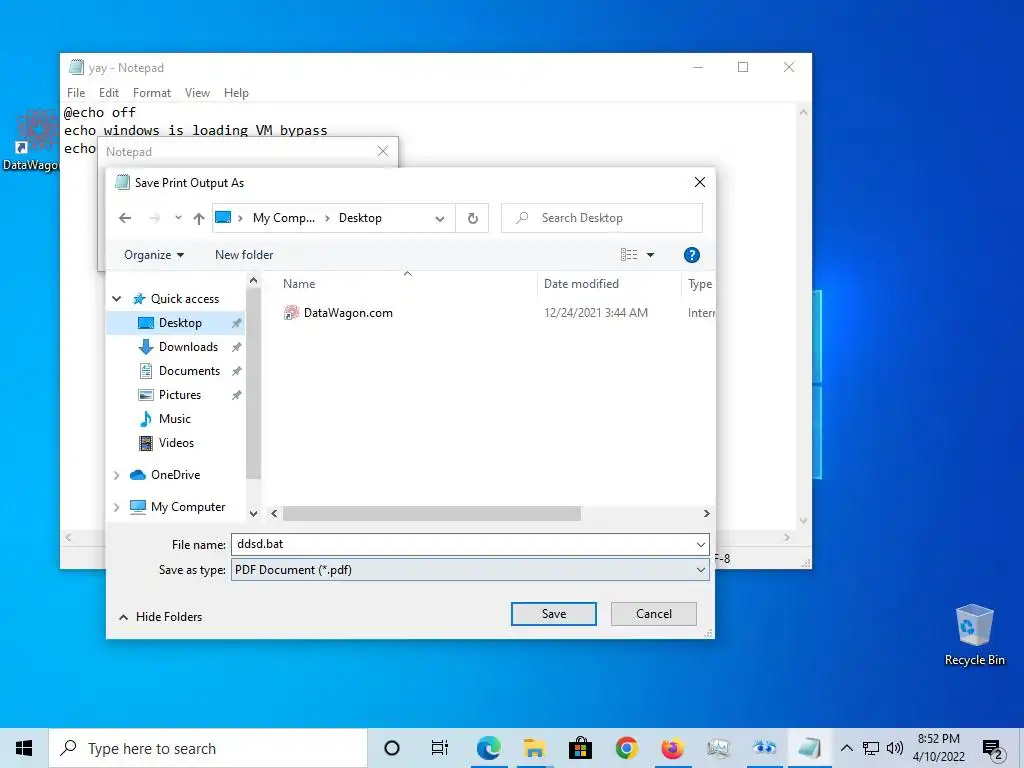The image size is (1024, 768).
Task: Open the View menu in Notepad
Action: [197, 93]
